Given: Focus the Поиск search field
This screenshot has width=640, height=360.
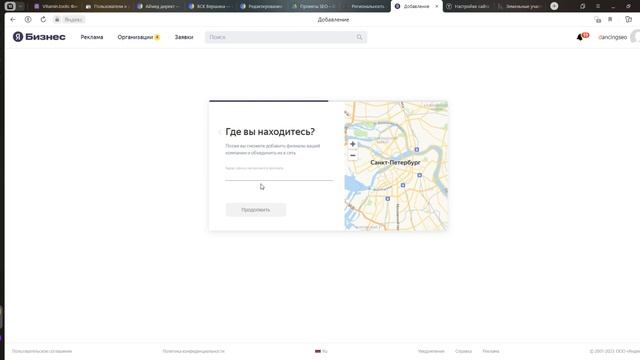Looking at the screenshot, I should pyautogui.click(x=286, y=37).
